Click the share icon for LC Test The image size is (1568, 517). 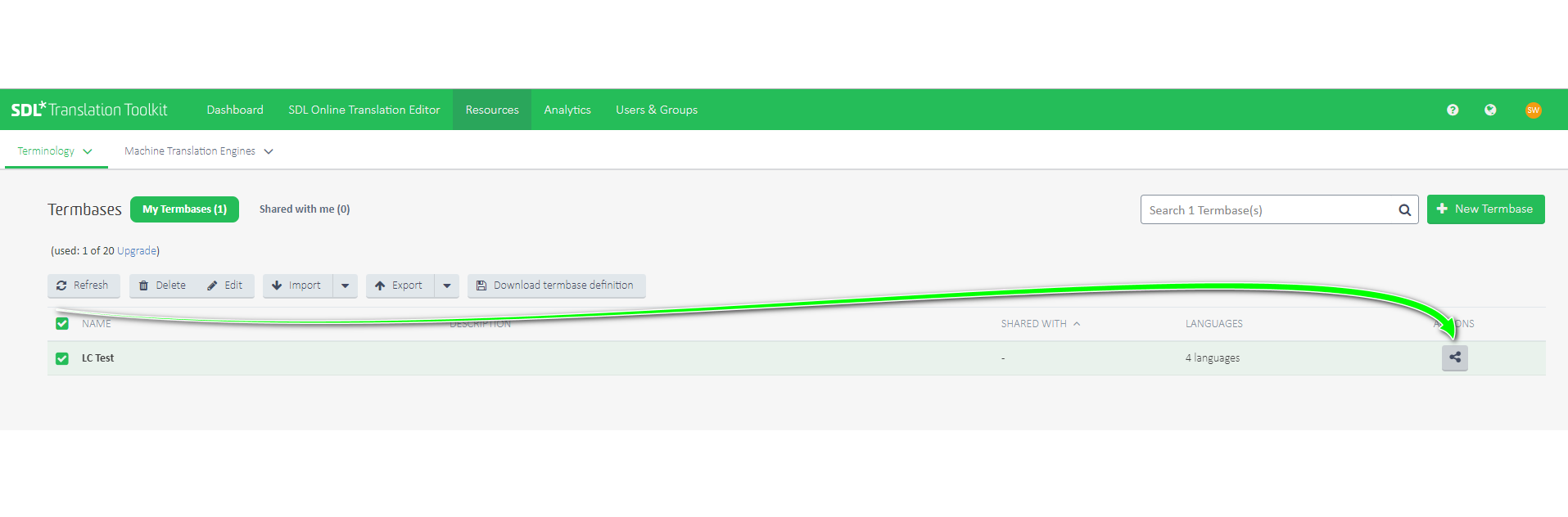(x=1454, y=357)
